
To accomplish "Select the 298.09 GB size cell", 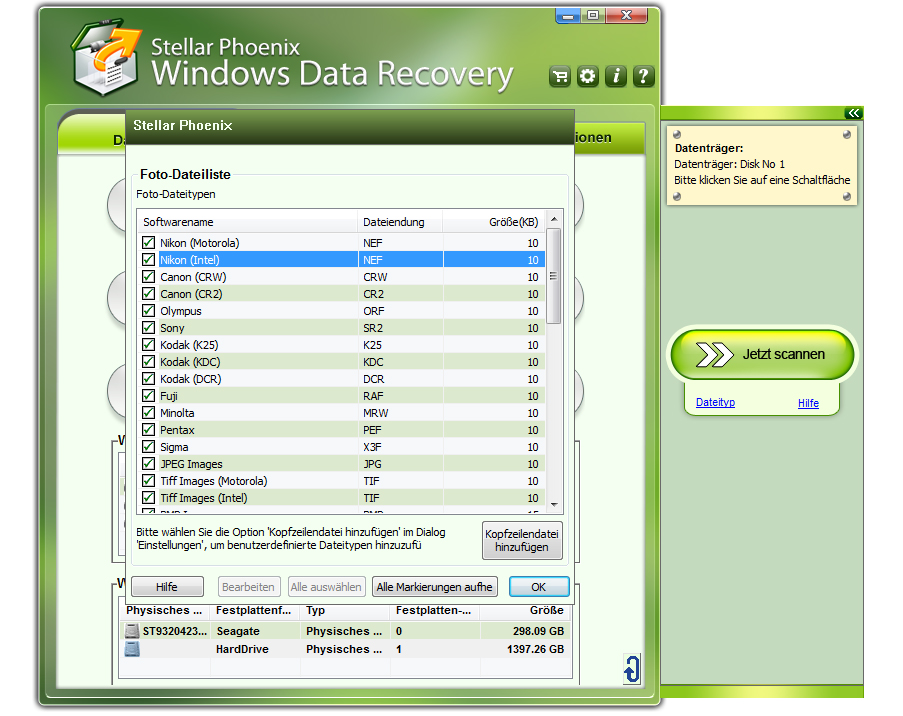I will (538, 631).
